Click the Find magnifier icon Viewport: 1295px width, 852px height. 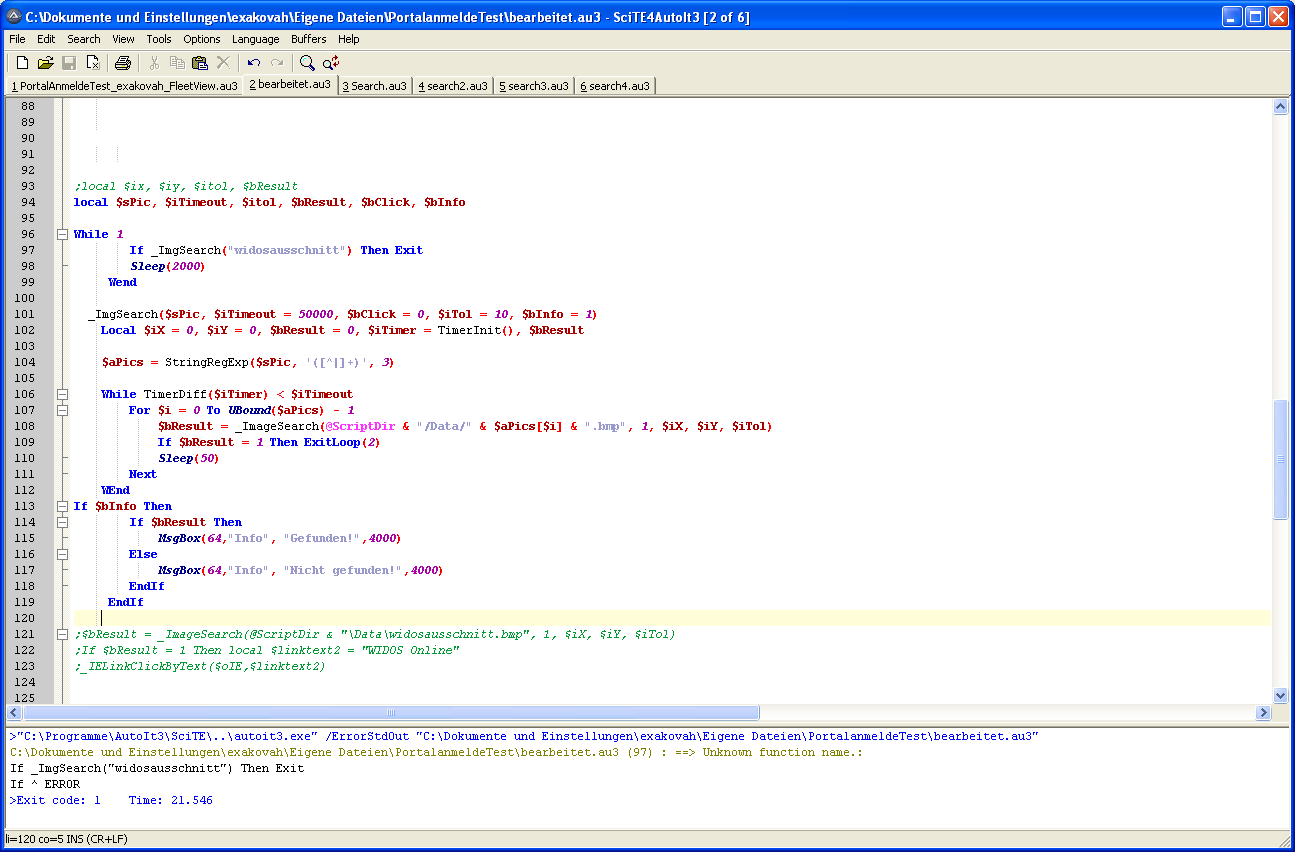(x=307, y=63)
